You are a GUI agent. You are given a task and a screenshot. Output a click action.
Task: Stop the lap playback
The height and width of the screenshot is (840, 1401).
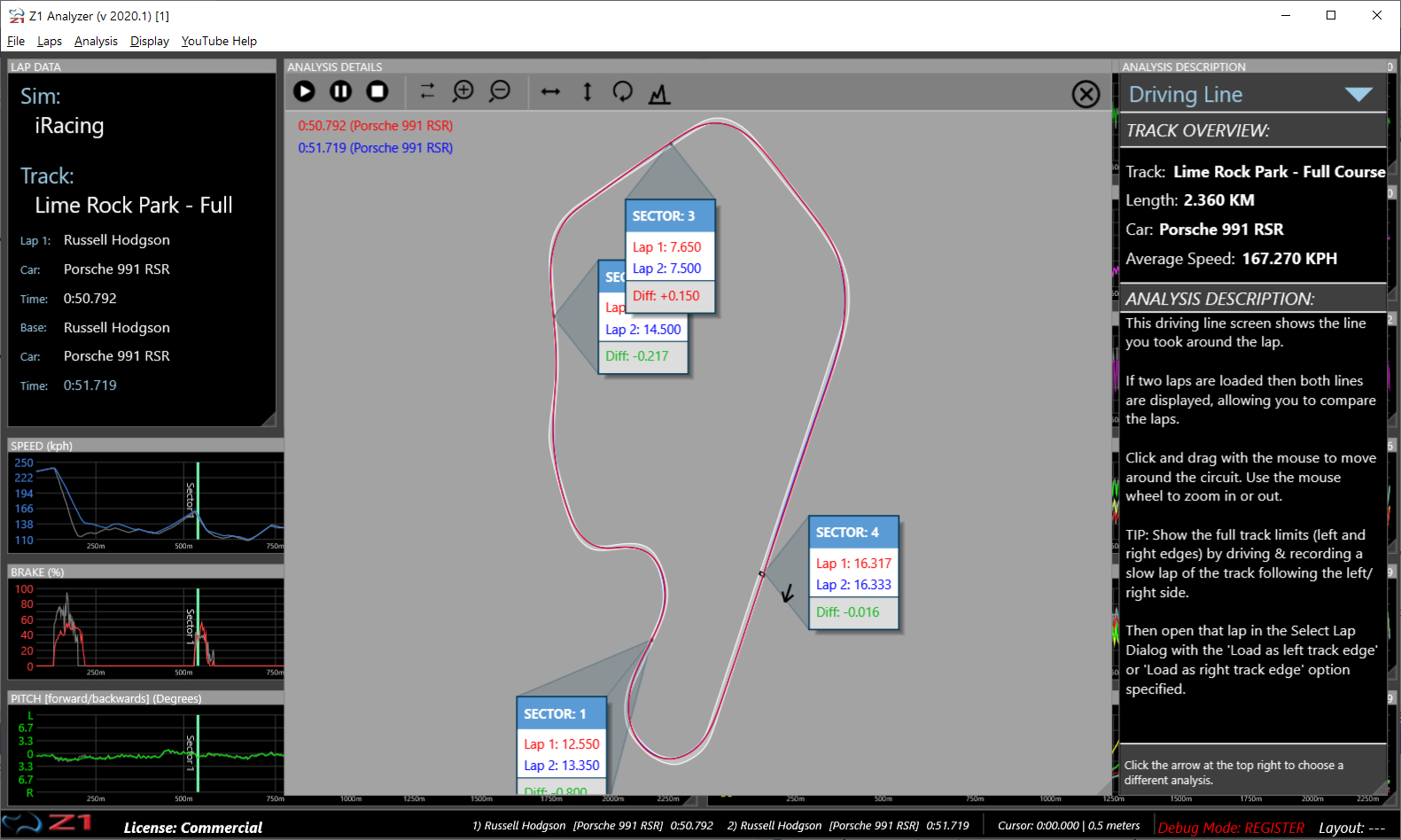pos(377,91)
